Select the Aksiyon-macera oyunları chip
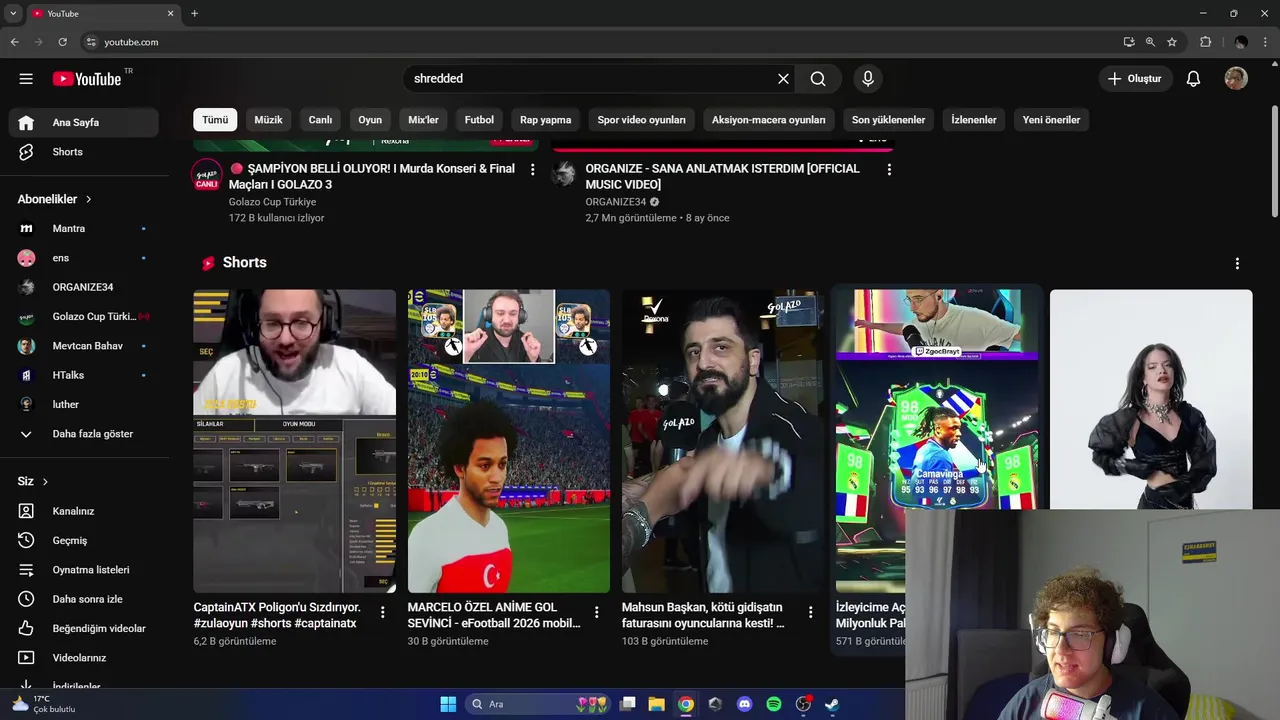This screenshot has width=1280, height=720. 769,120
